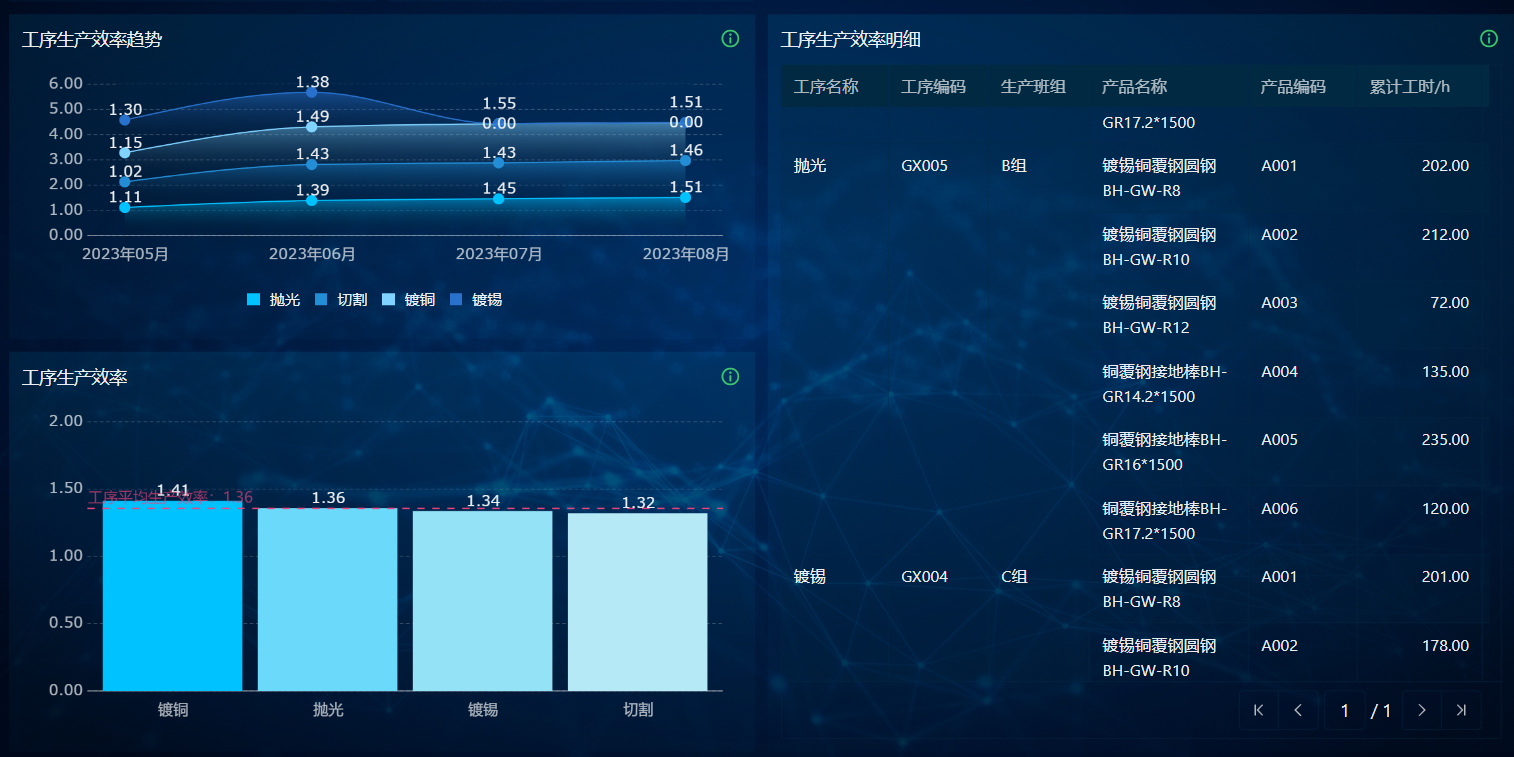Select the 切割 bar in efficiency chart

[x=638, y=601]
